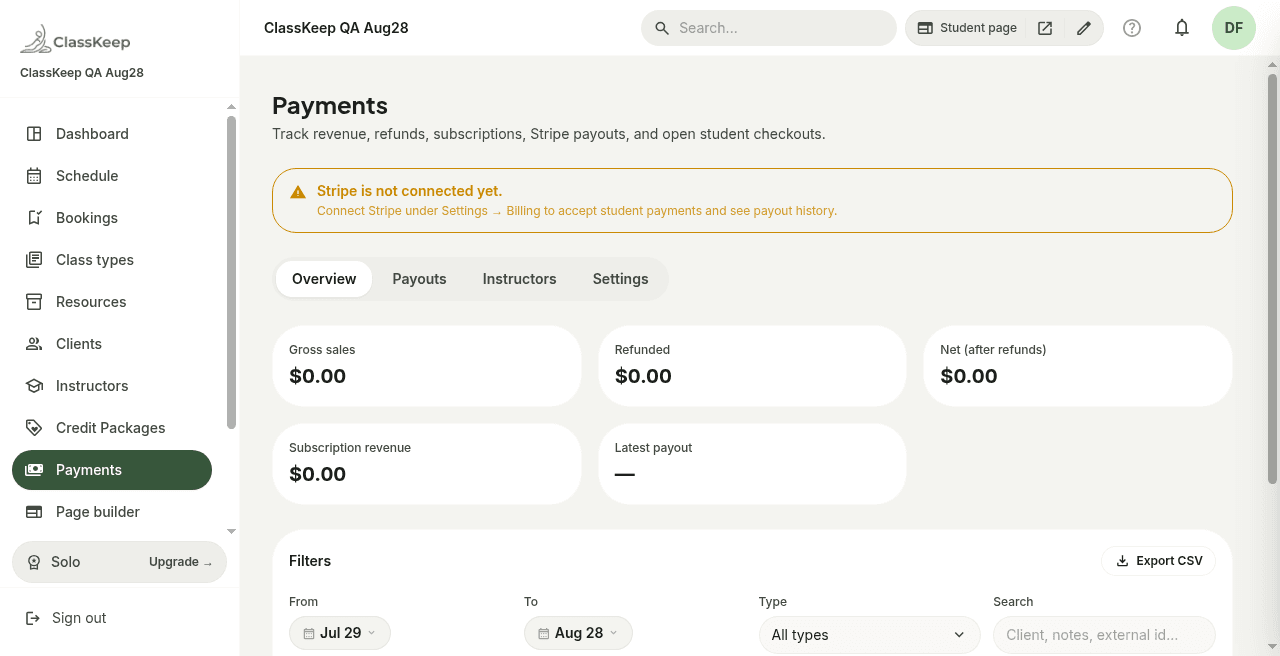Click the sidebar scroll up arrow
This screenshot has height=656, width=1280.
coord(231,107)
